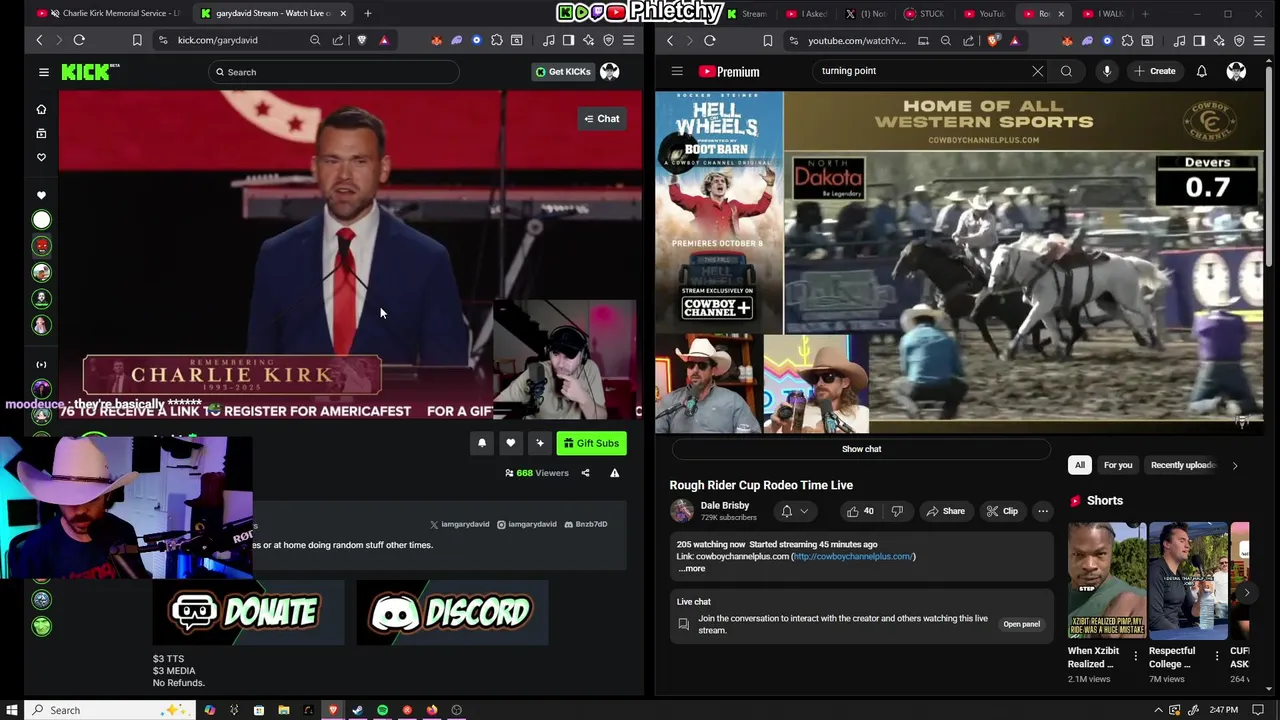Open the YouTube account avatar menu
Image resolution: width=1280 pixels, height=720 pixels.
(1236, 71)
